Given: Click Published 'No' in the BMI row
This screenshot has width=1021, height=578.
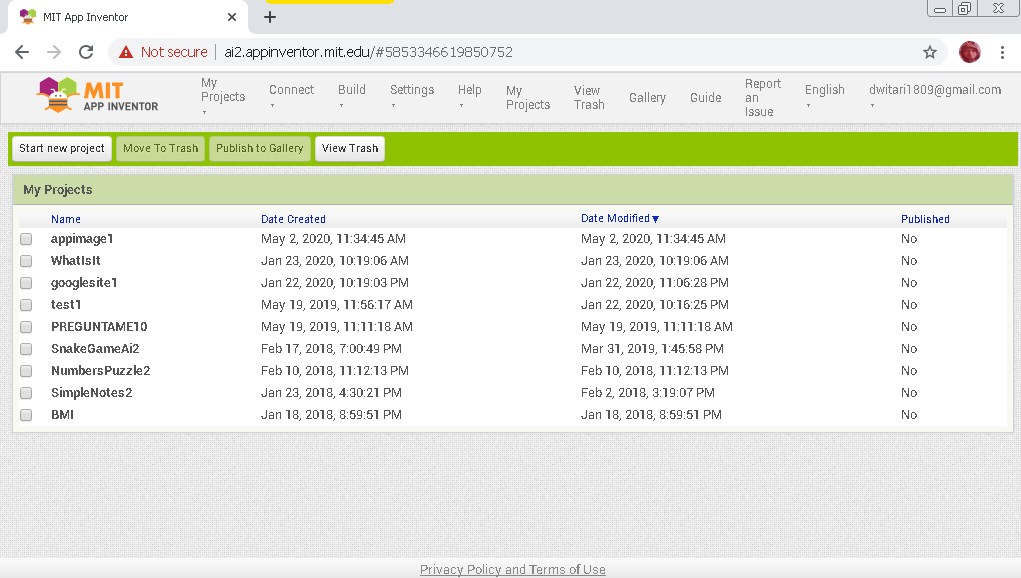Looking at the screenshot, I should coord(909,415).
